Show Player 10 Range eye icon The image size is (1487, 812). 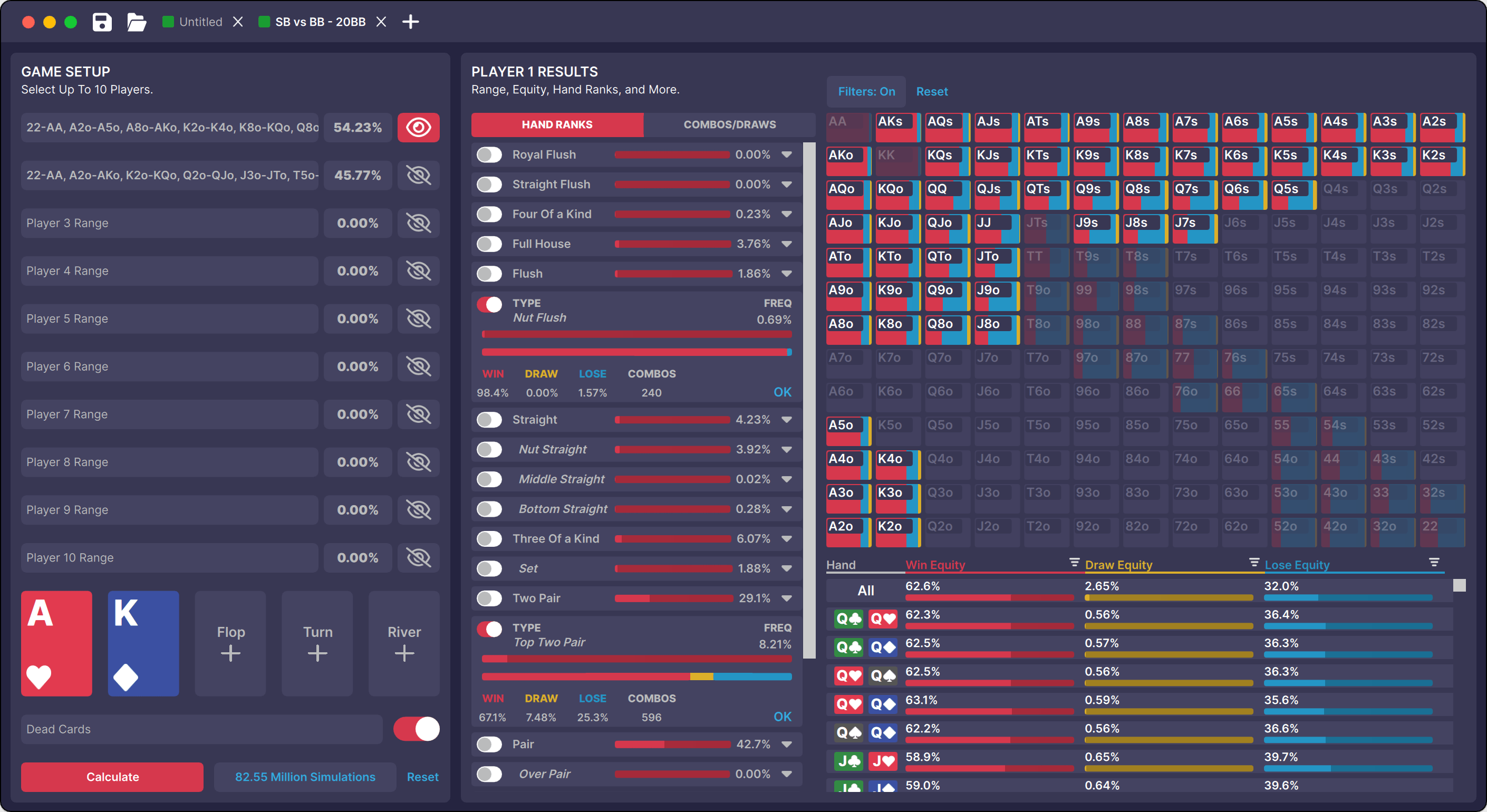coord(419,557)
